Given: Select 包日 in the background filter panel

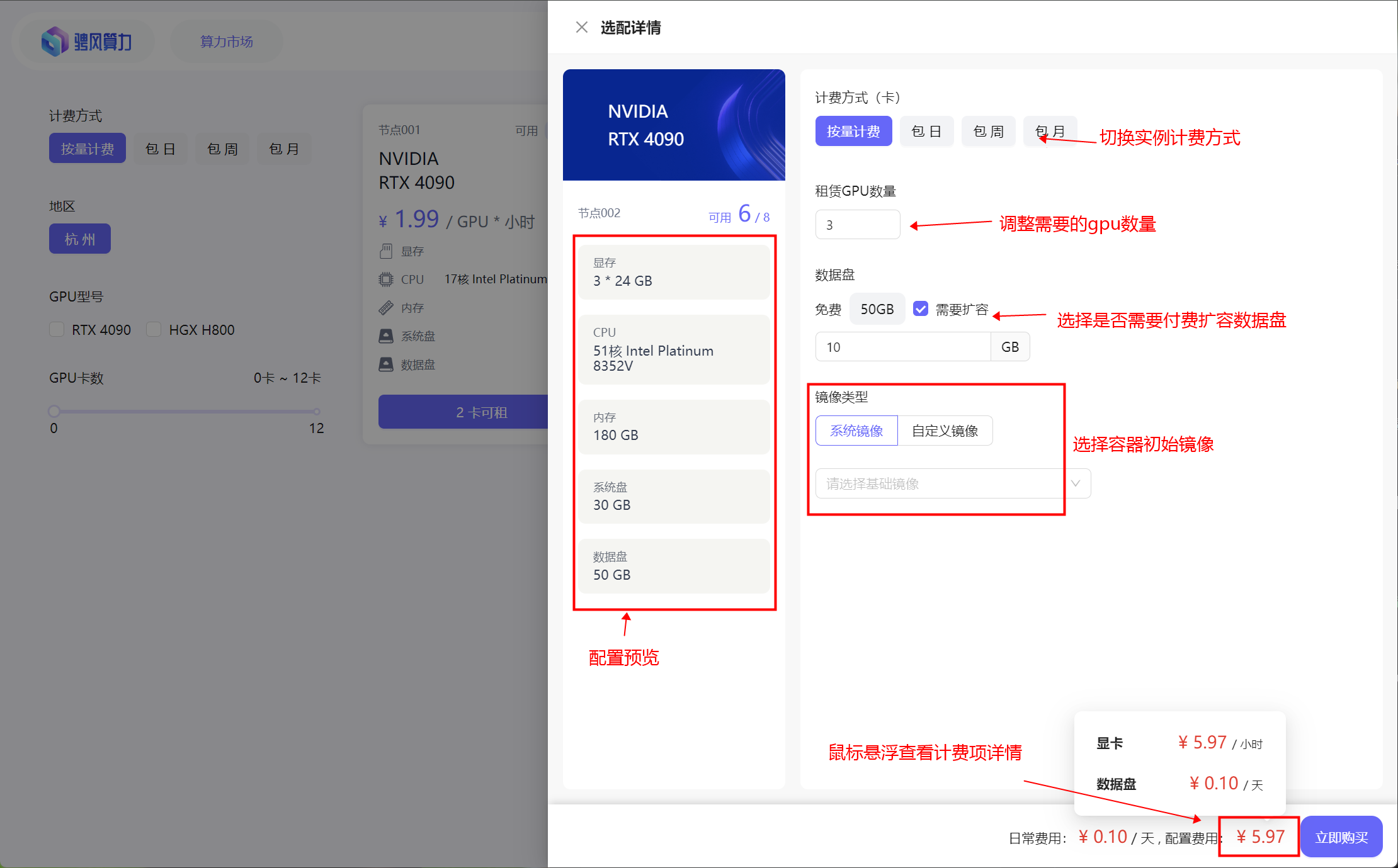Looking at the screenshot, I should tap(160, 149).
